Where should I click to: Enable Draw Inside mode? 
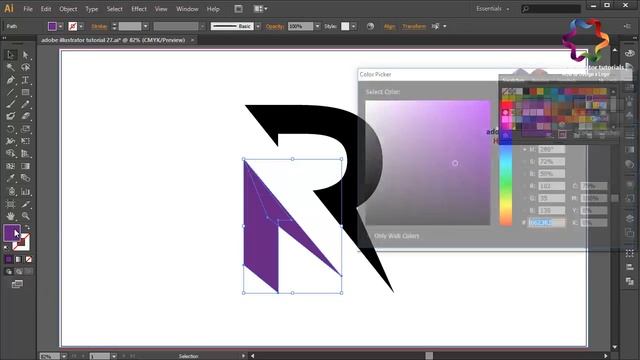pos(28,271)
